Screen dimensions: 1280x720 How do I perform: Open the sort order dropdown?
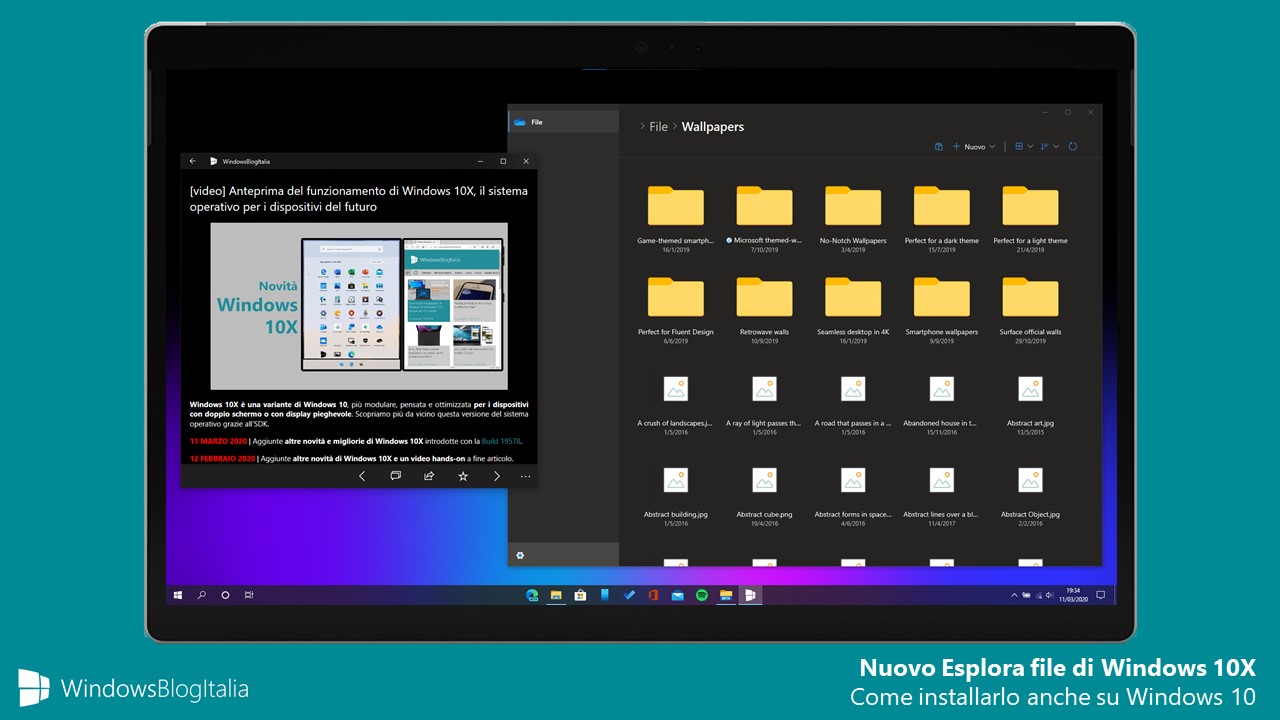click(x=1049, y=146)
